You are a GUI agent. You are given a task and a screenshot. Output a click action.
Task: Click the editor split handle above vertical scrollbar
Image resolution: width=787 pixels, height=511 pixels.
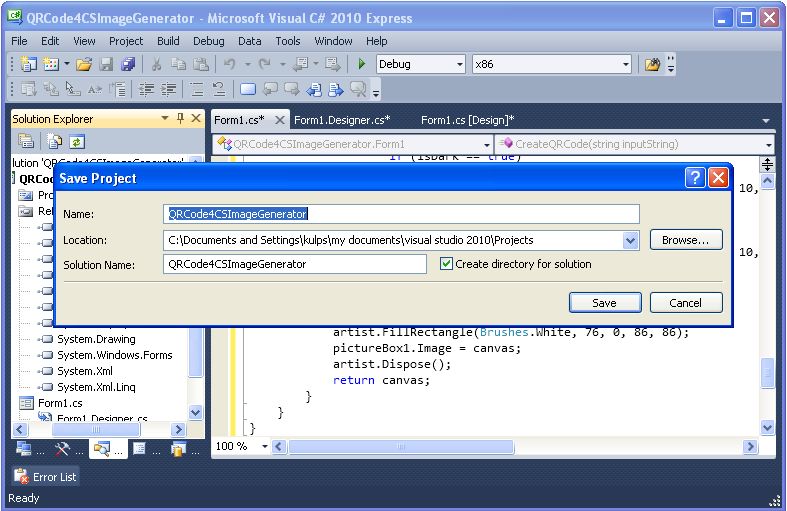click(767, 164)
